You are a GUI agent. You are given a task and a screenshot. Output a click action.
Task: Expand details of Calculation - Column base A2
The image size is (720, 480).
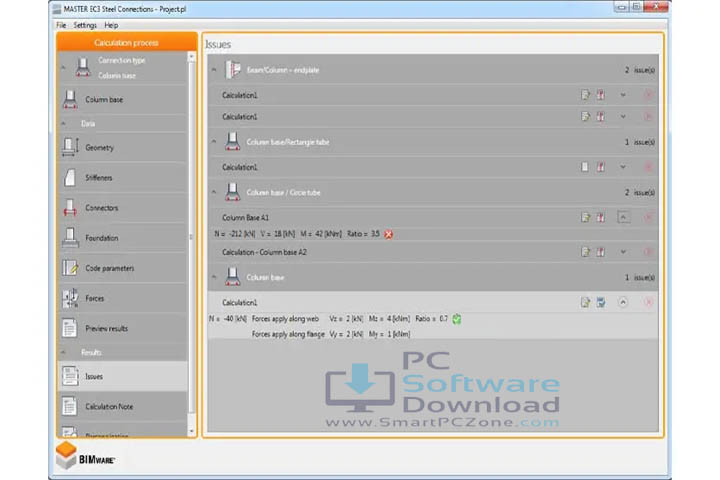click(x=623, y=252)
